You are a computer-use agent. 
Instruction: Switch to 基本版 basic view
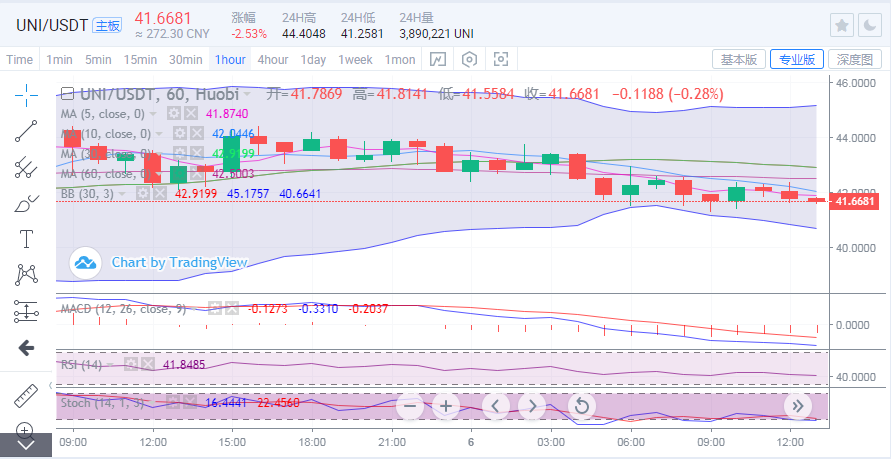[739, 60]
